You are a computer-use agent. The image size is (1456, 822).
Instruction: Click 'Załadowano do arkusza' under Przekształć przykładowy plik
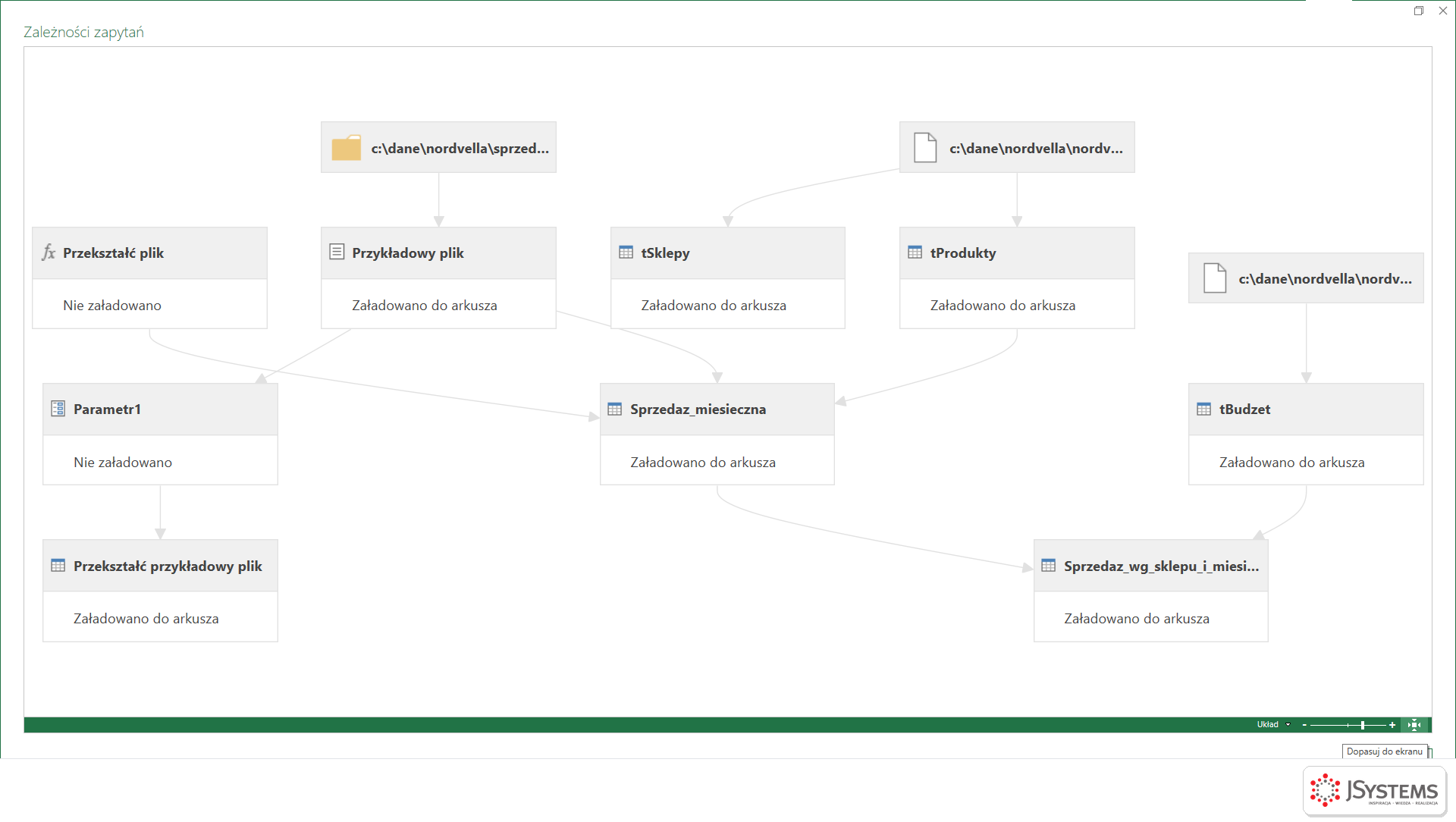tap(146, 619)
